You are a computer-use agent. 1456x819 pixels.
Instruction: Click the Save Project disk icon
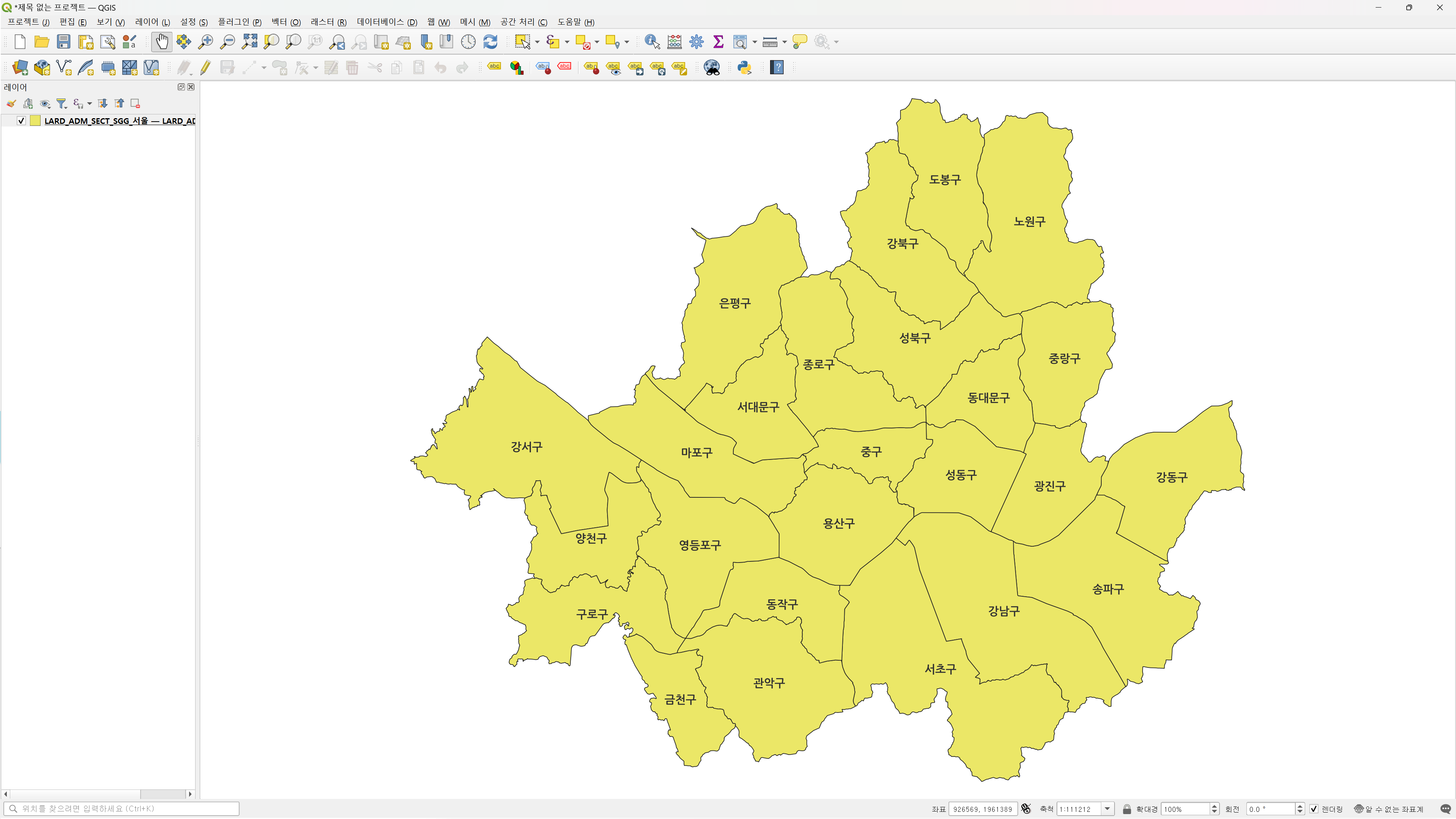(63, 41)
